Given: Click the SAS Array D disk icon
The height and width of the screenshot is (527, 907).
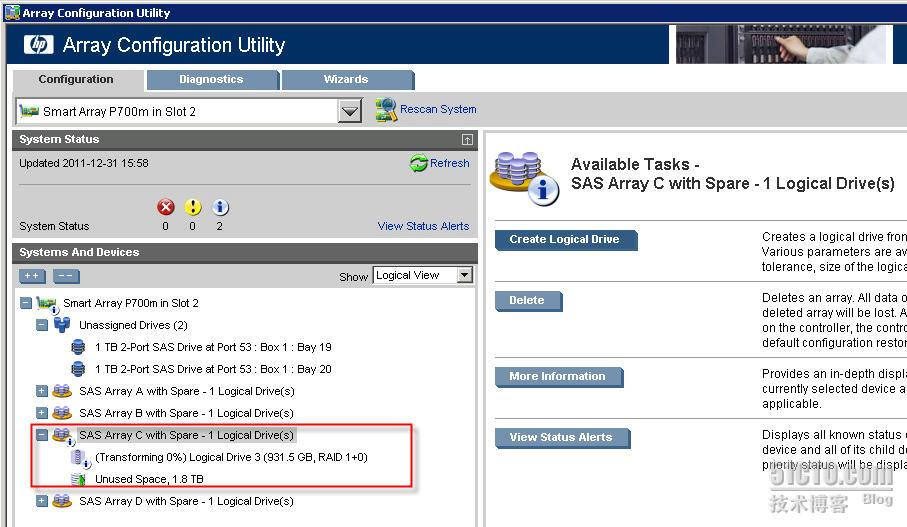Looking at the screenshot, I should click(62, 501).
